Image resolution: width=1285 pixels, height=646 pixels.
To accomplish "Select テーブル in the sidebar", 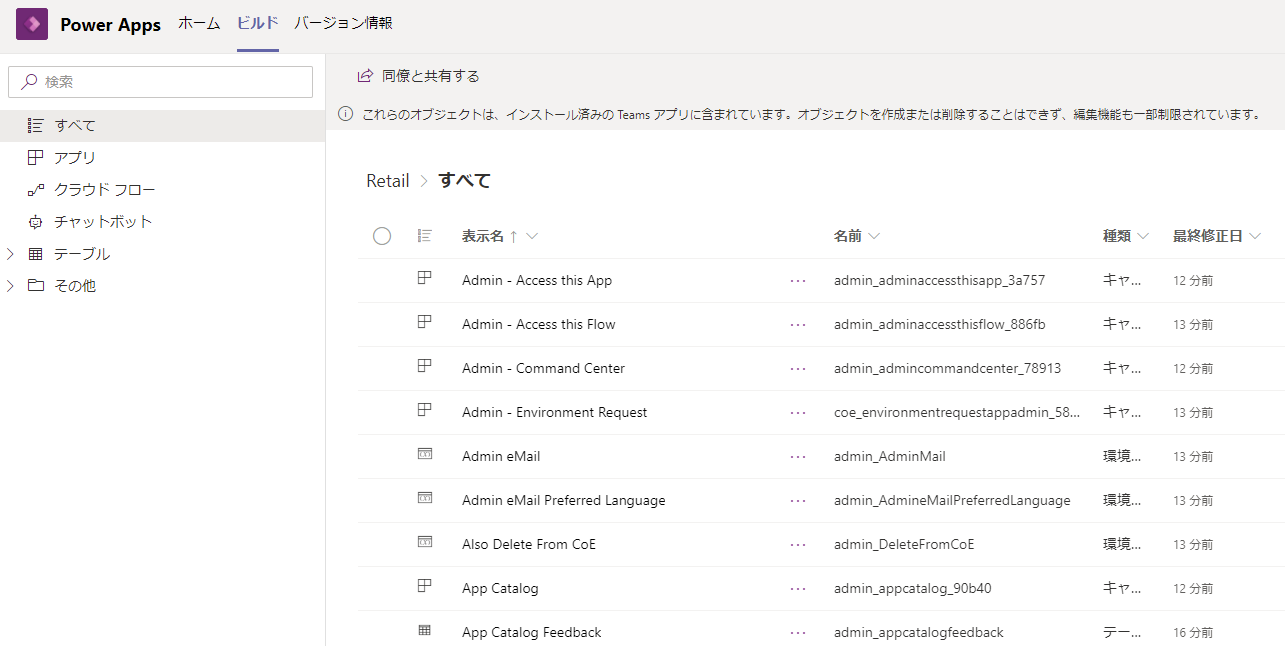I will 162,254.
